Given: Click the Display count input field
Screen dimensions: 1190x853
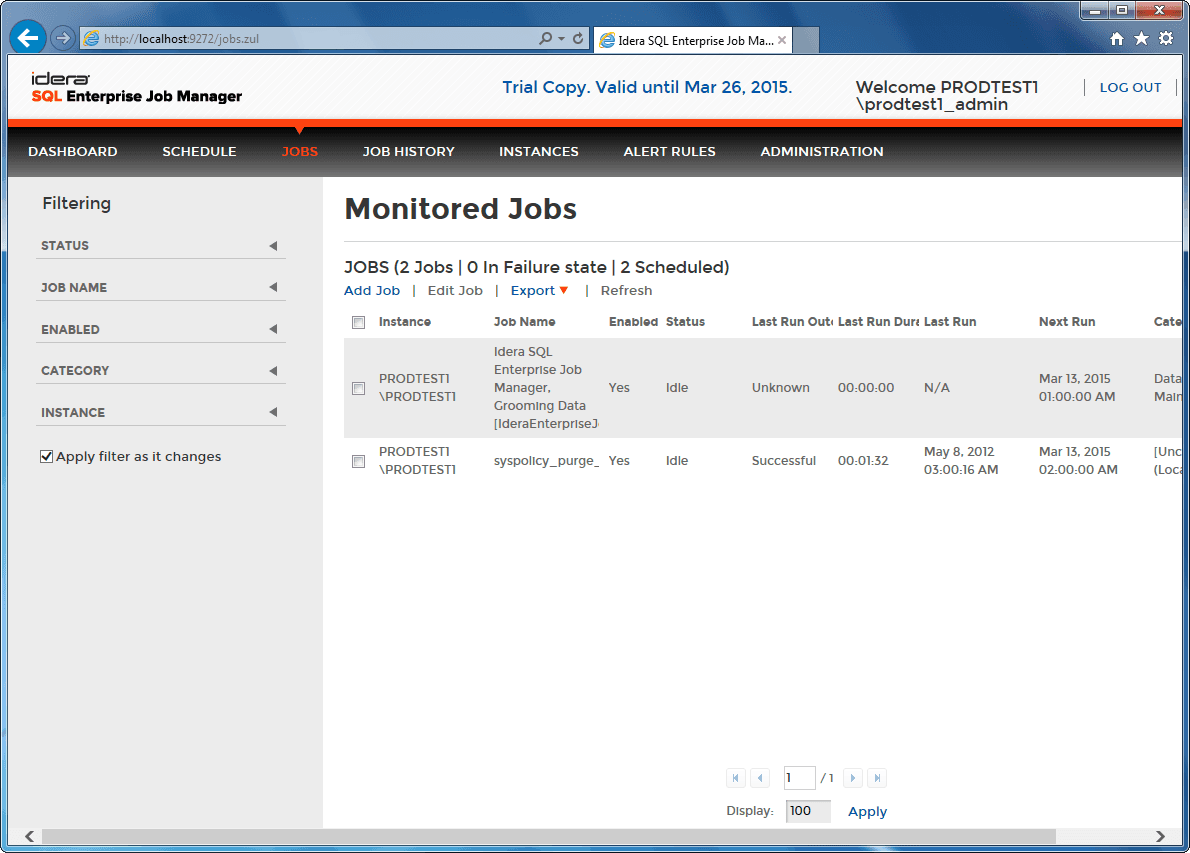Looking at the screenshot, I should [x=808, y=811].
